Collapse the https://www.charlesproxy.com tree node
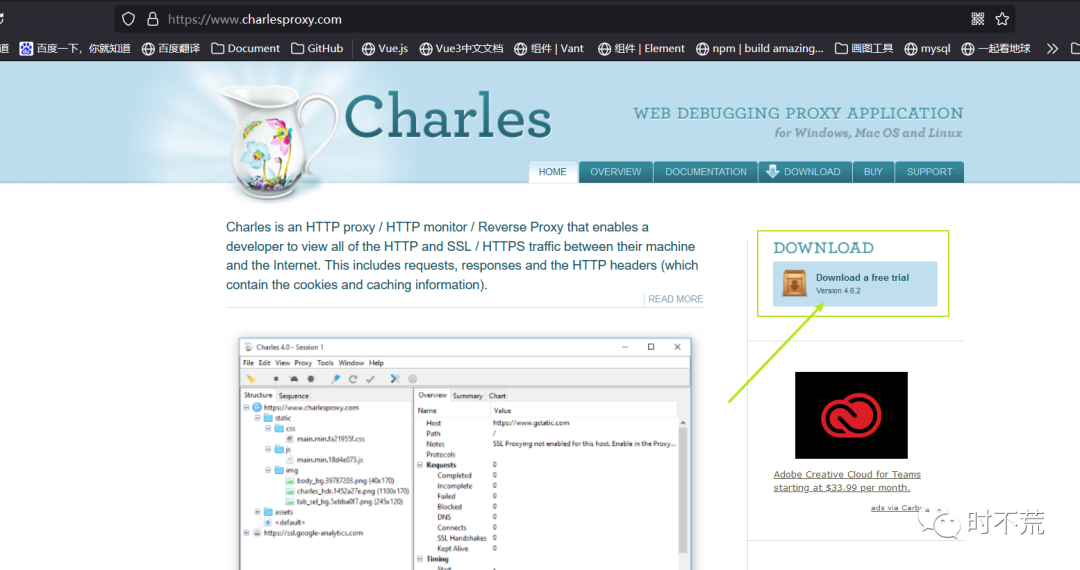This screenshot has height=570, width=1080. 247,408
